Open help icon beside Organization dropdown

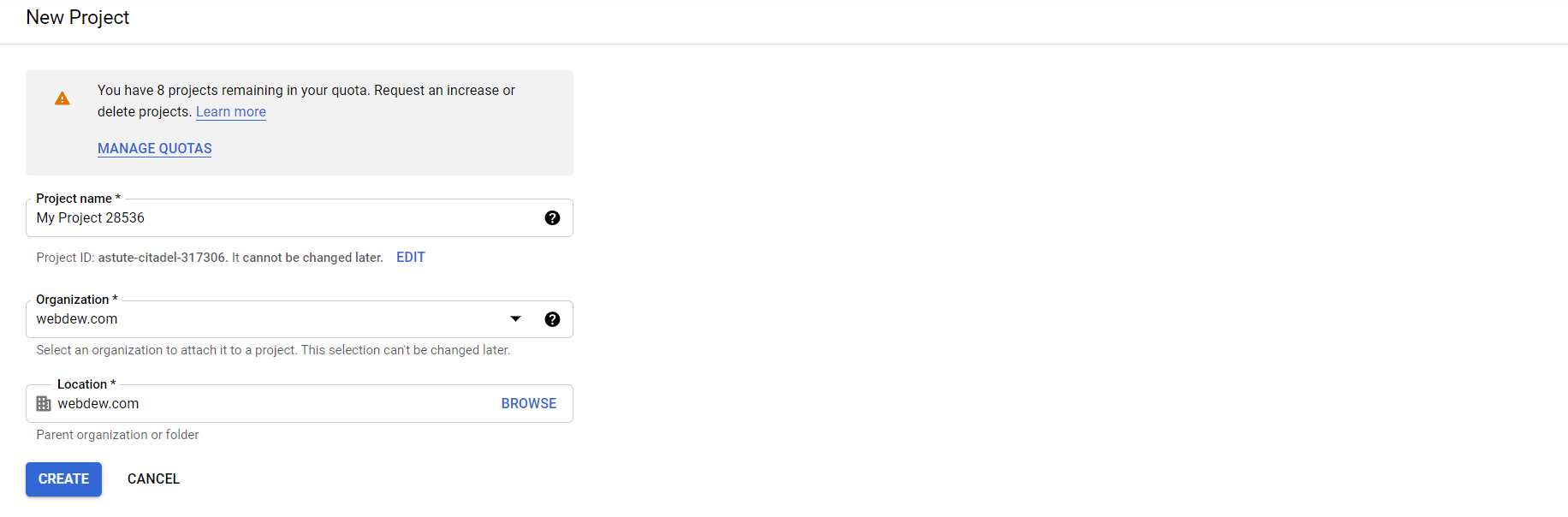[552, 319]
